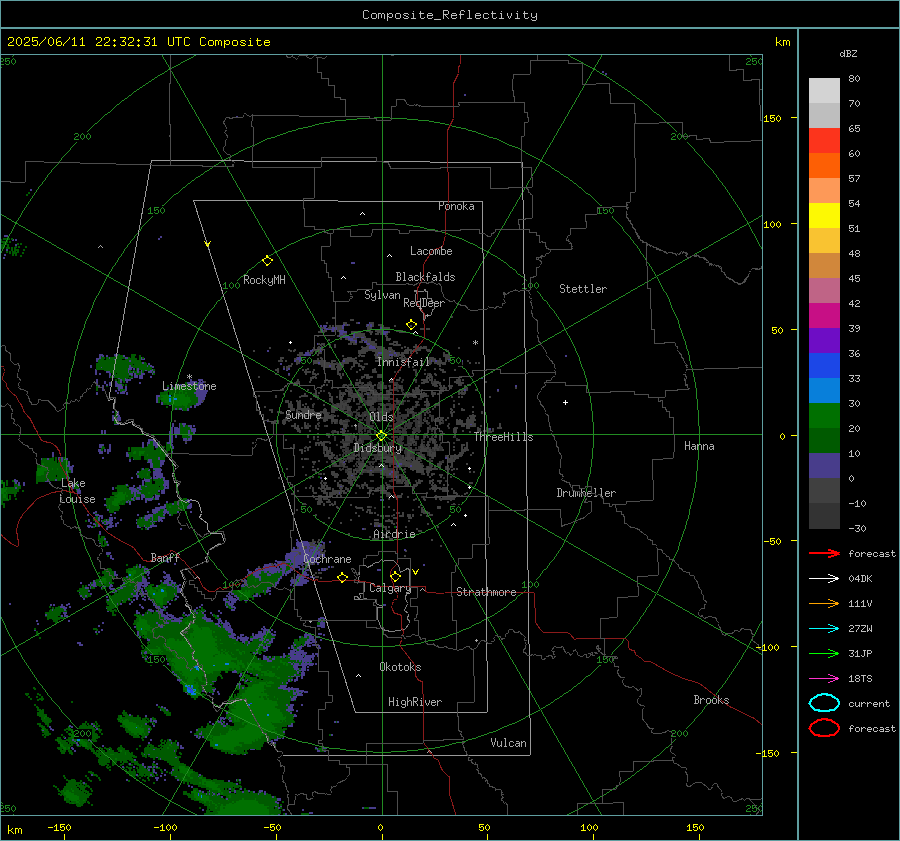Click the green 31JP arrow legend icon
Viewport: 900px width, 841px height.
[824, 653]
